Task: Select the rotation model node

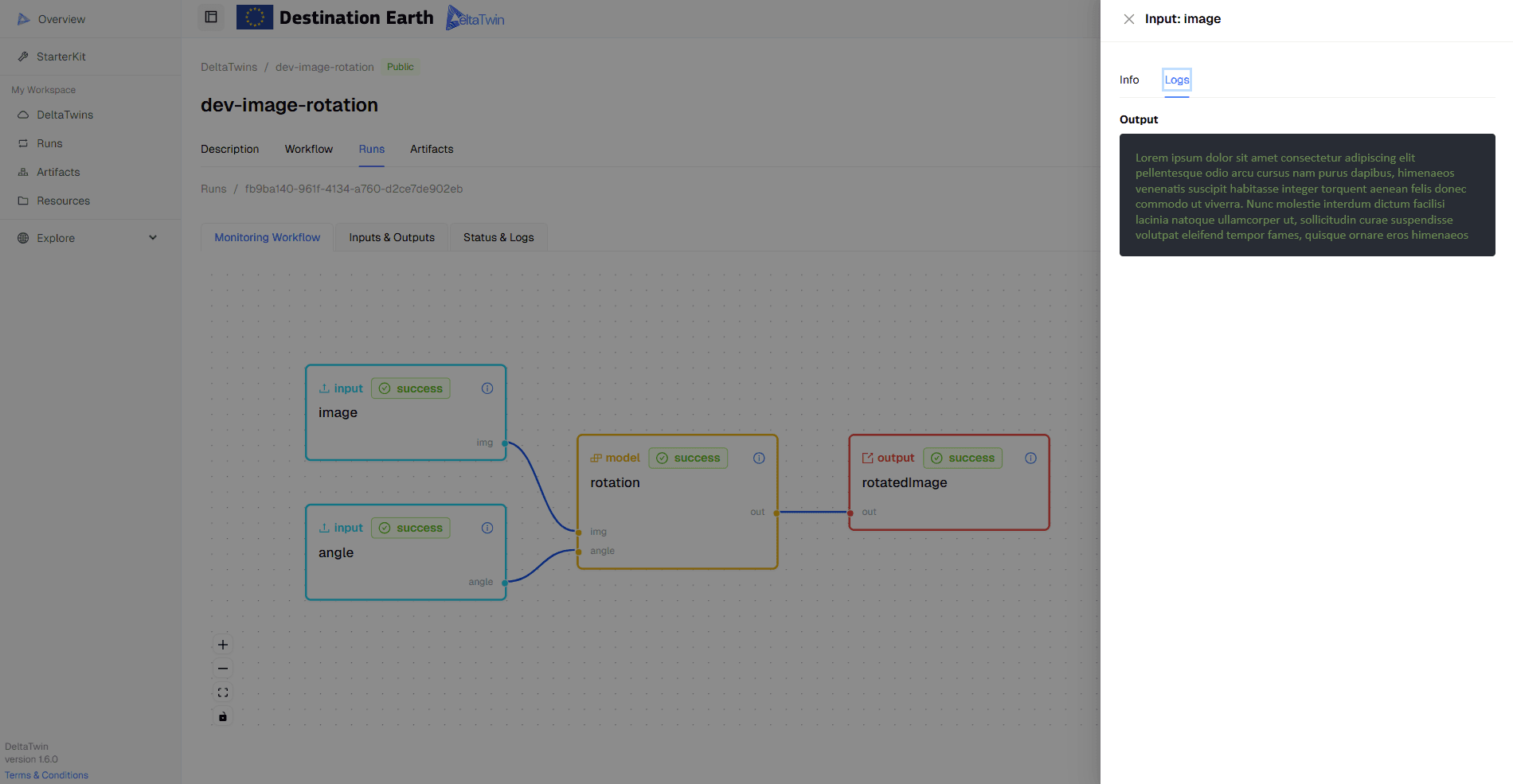Action: (677, 501)
